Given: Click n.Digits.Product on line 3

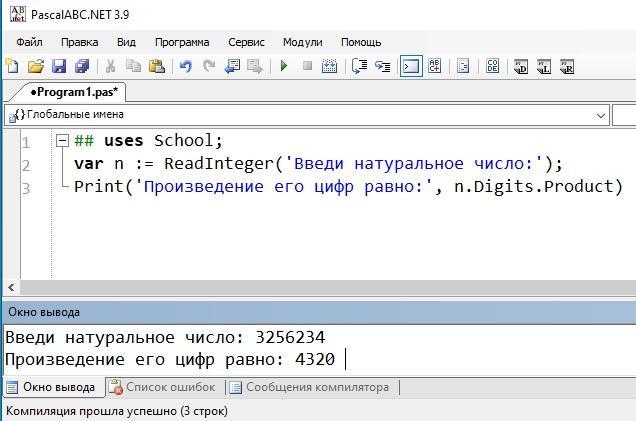Looking at the screenshot, I should pos(534,187).
